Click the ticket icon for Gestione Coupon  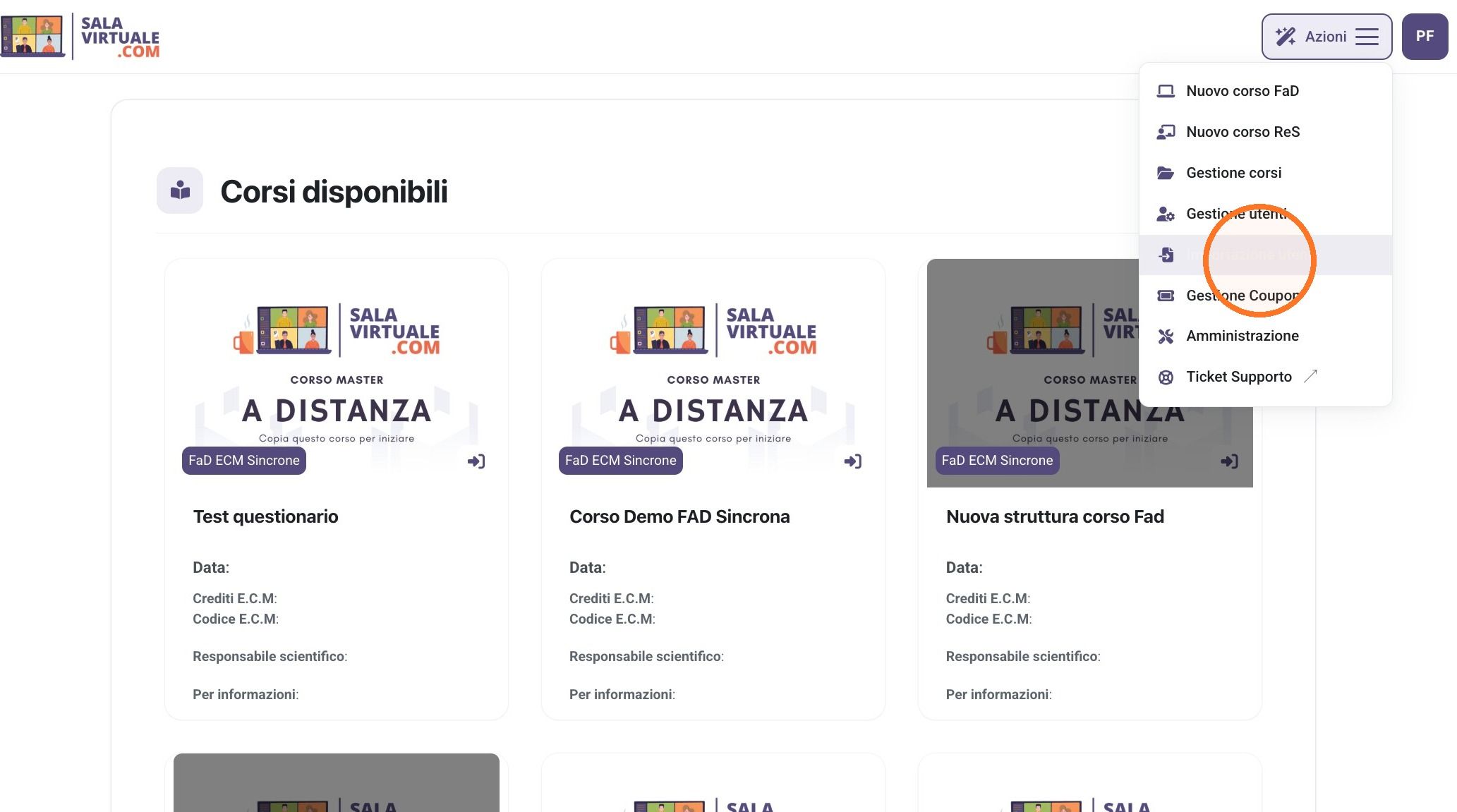[1166, 296]
